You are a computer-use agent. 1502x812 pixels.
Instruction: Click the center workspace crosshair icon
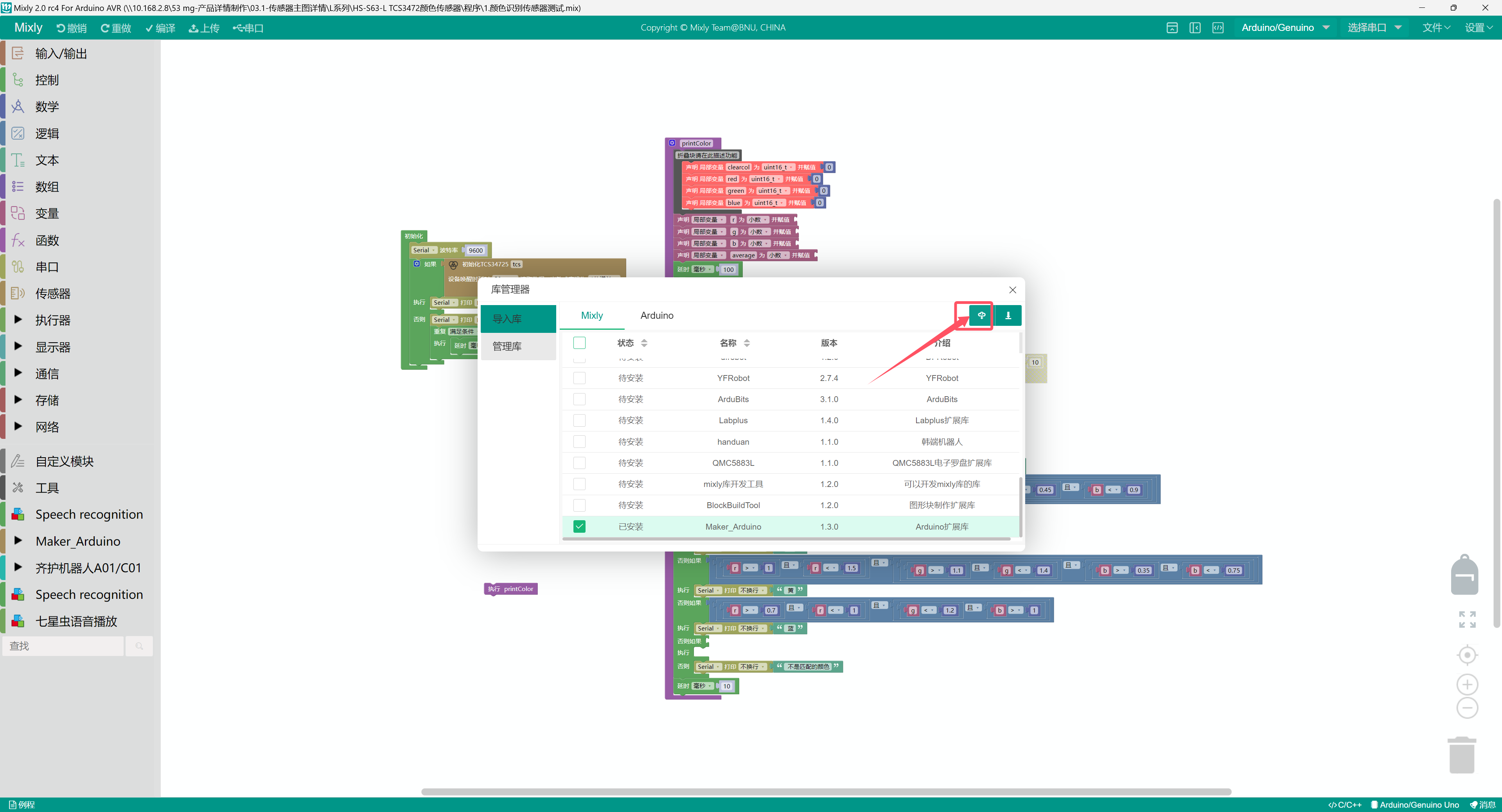coord(1467,655)
